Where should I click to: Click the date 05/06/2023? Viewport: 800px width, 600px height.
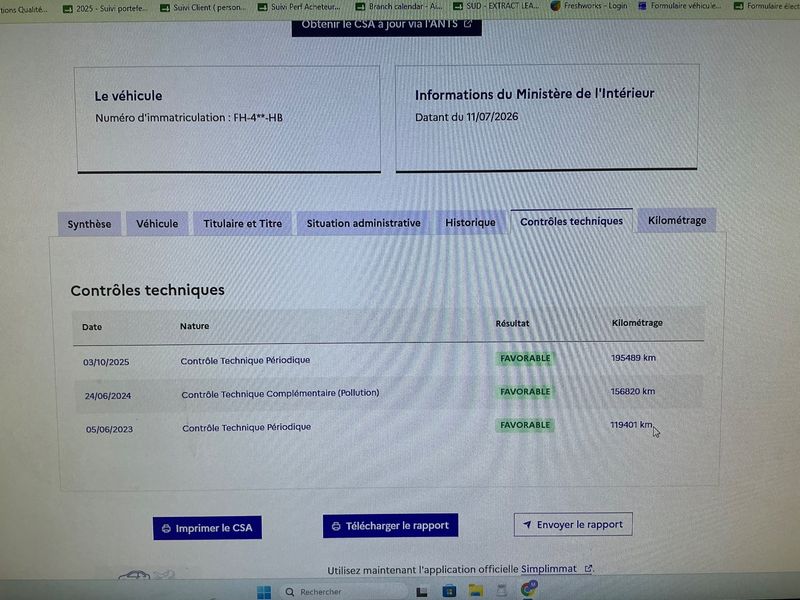109,430
